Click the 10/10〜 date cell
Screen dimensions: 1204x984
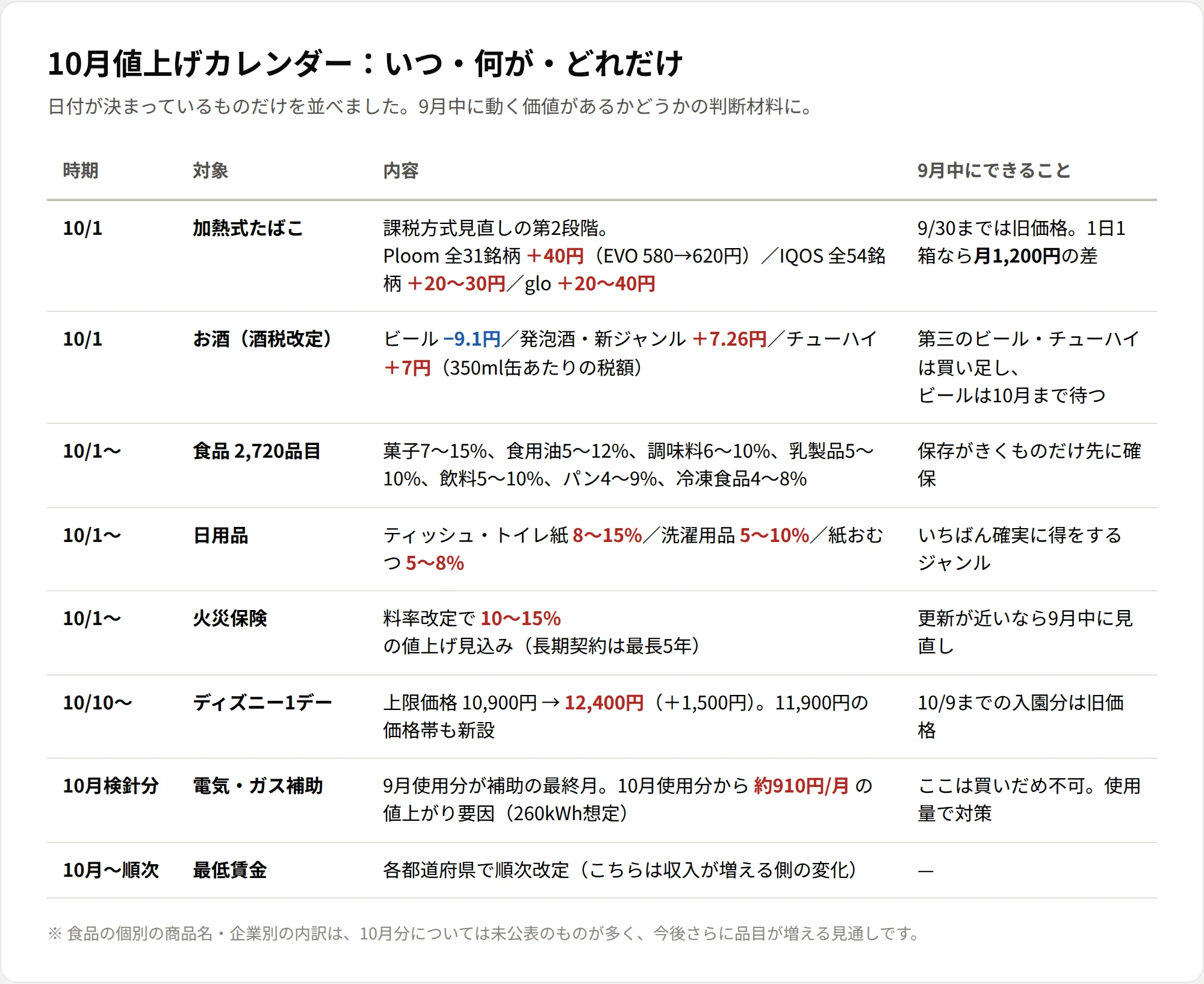click(x=98, y=703)
